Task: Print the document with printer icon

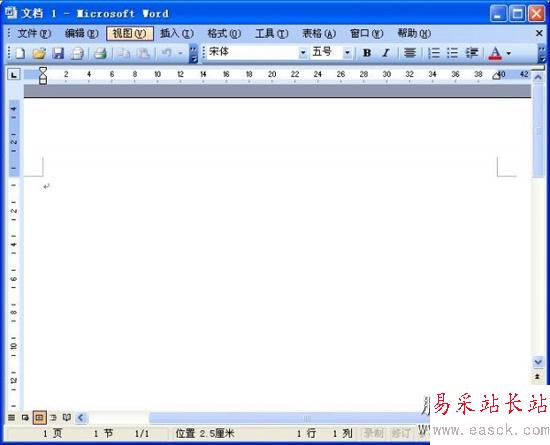Action: 100,53
